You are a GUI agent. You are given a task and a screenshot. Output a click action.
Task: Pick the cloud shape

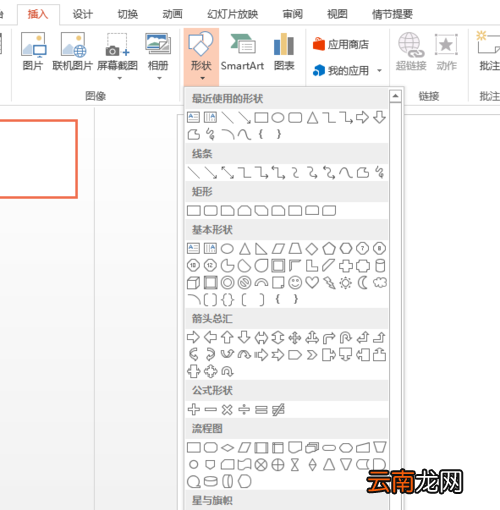pyautogui.click(x=380, y=283)
